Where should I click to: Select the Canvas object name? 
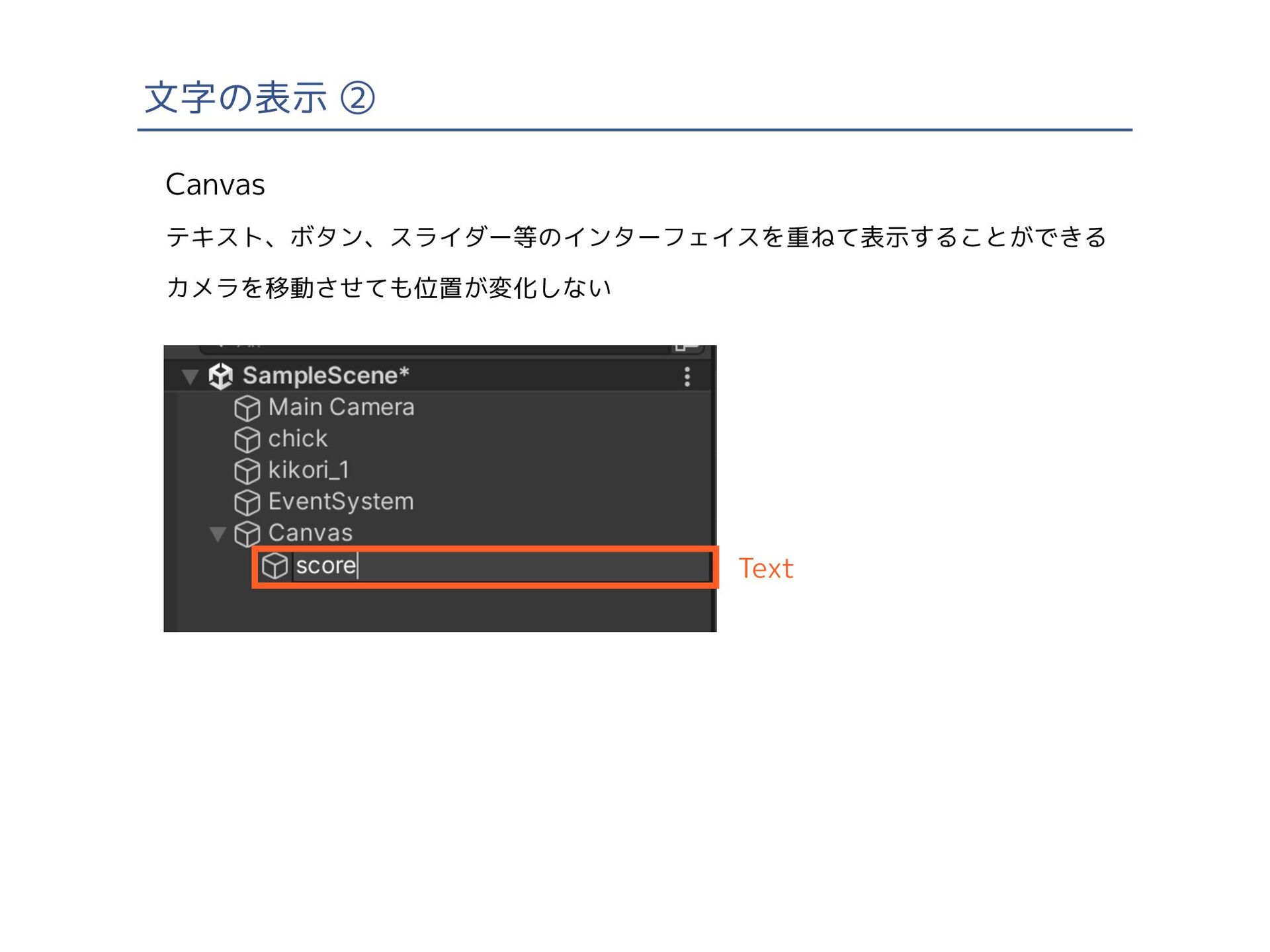pyautogui.click(x=310, y=533)
